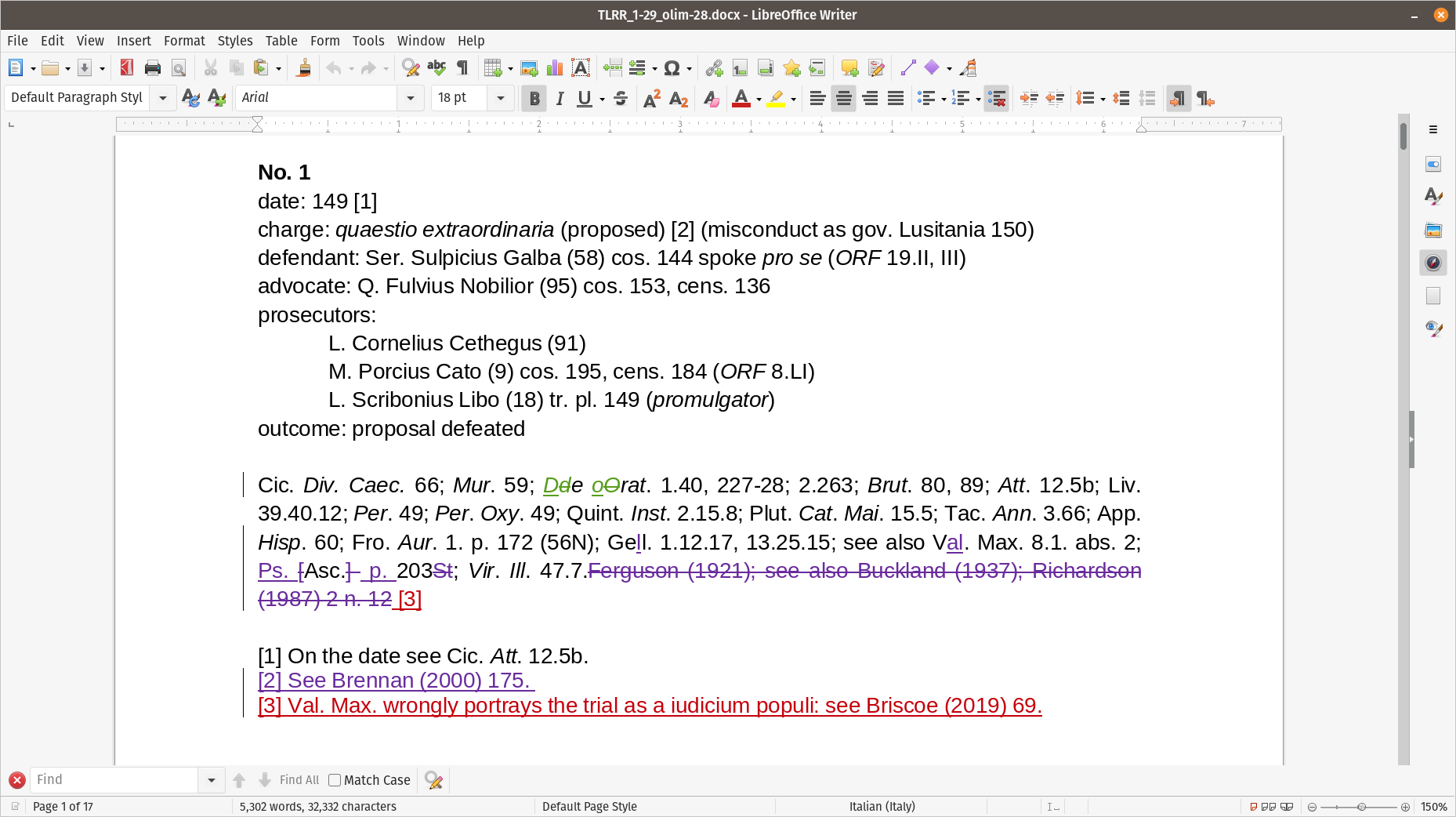Cut the selected text
This screenshot has height=817, width=1456.
211,68
